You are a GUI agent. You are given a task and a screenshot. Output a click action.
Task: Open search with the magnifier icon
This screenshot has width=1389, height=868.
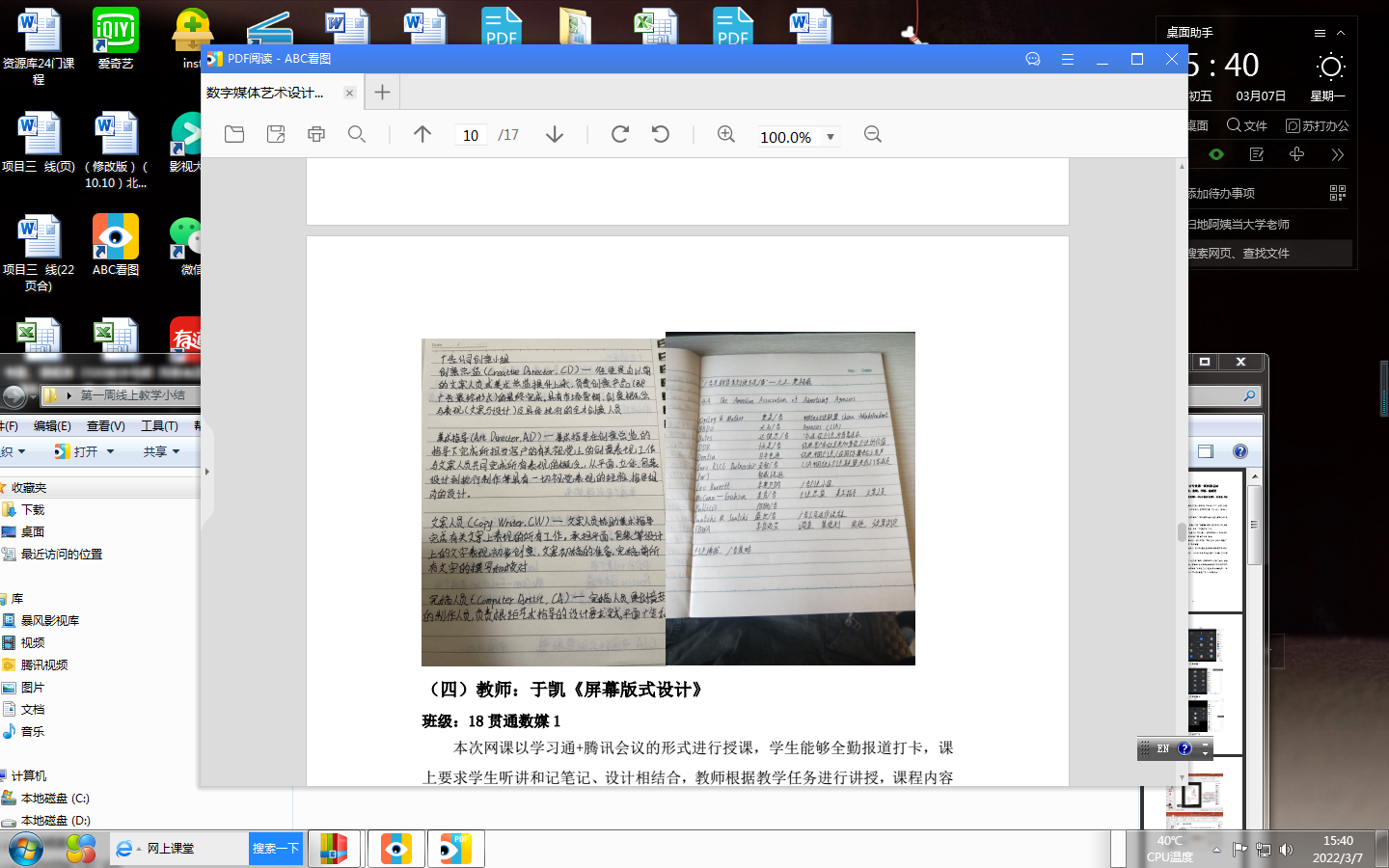357,134
